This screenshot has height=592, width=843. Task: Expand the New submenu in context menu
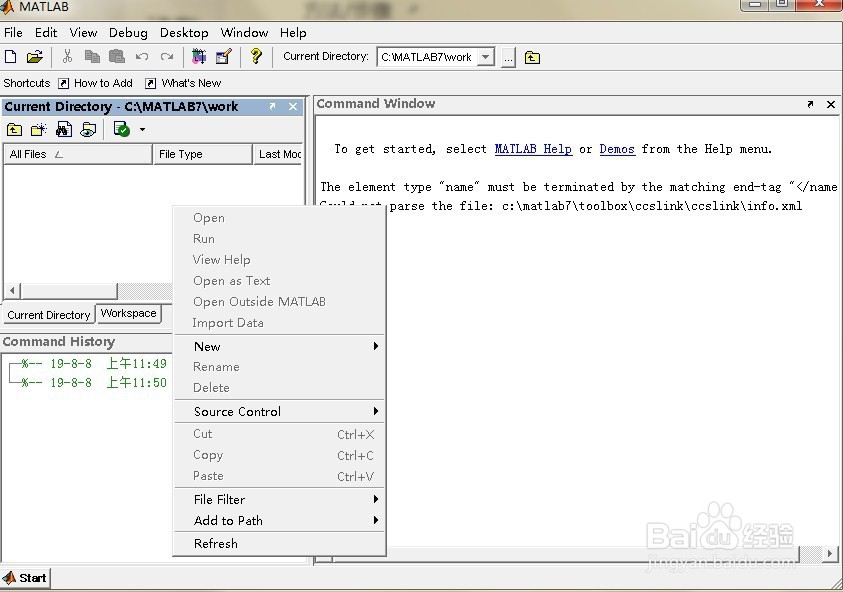280,346
